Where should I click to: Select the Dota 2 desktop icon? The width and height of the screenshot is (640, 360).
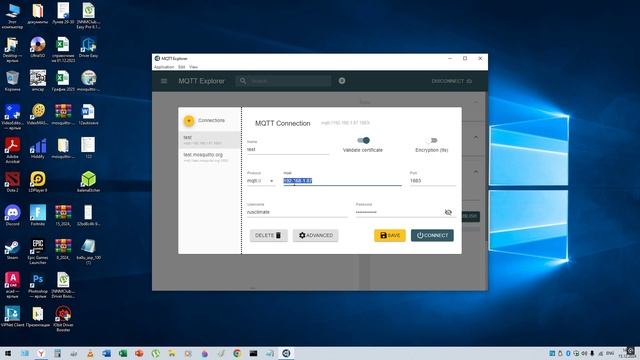coord(12,182)
